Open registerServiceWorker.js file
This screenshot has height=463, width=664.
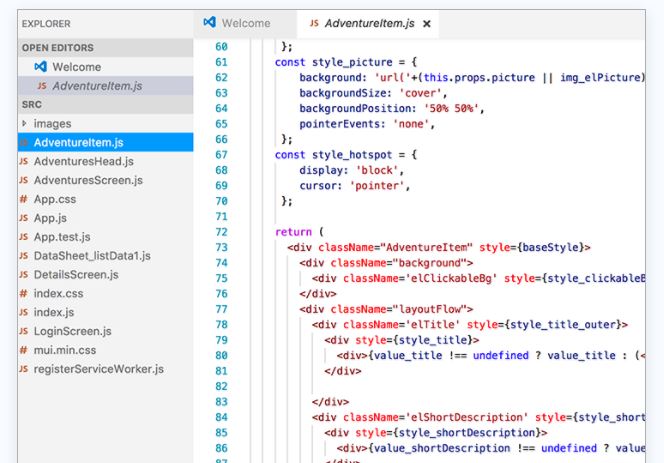click(105, 369)
